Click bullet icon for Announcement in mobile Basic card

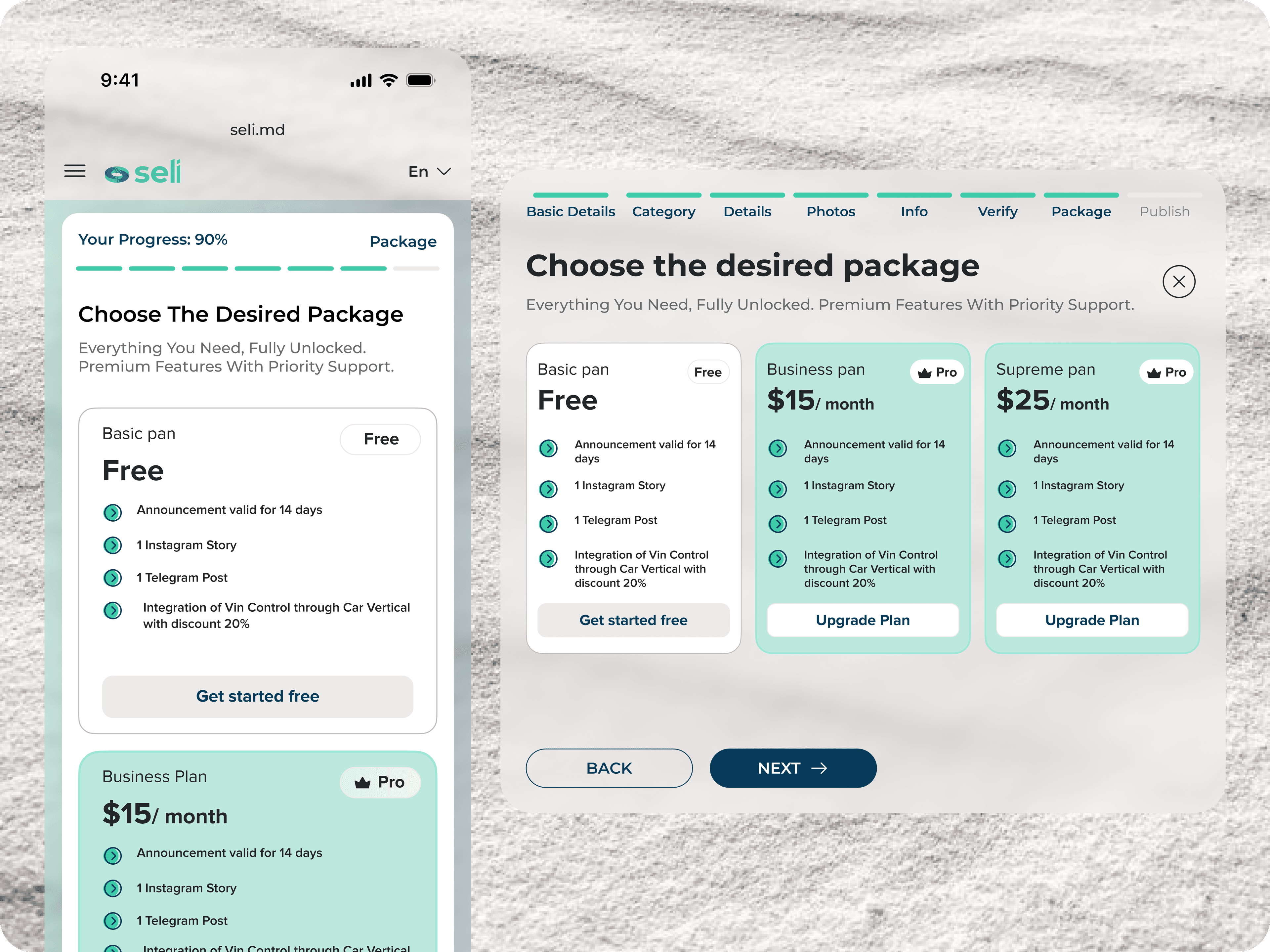point(112,512)
